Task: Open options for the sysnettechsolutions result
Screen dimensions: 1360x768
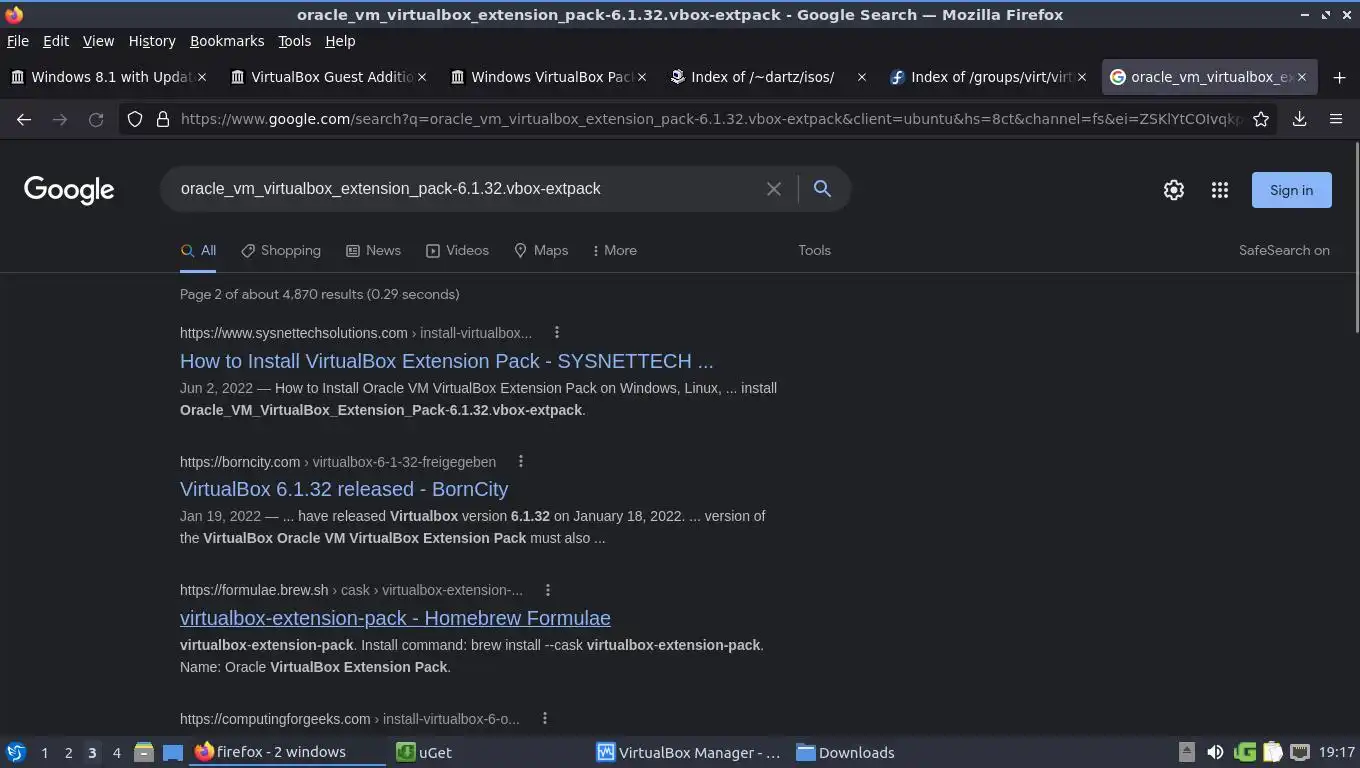Action: (557, 333)
